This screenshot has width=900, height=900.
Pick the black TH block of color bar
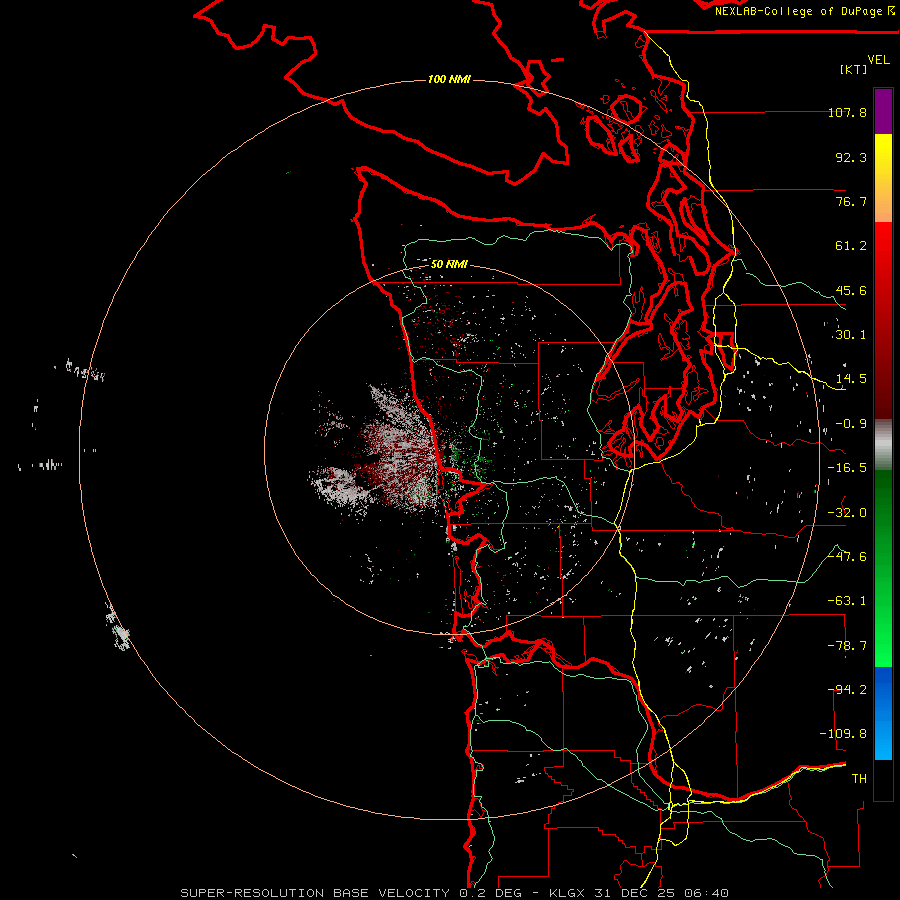pyautogui.click(x=883, y=779)
